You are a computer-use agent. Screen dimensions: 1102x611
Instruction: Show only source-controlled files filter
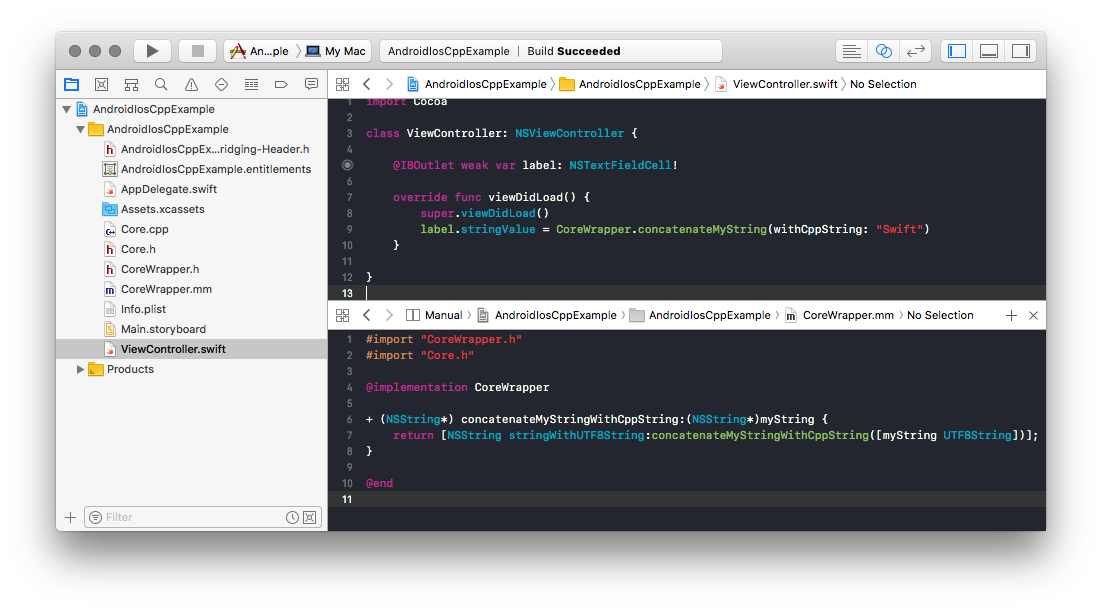tap(309, 517)
